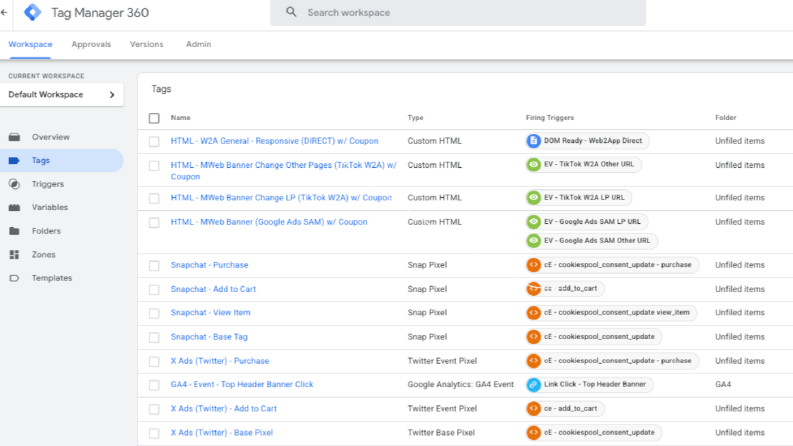Image resolution: width=793 pixels, height=446 pixels.
Task: Click the search magnifier icon
Action: point(291,12)
